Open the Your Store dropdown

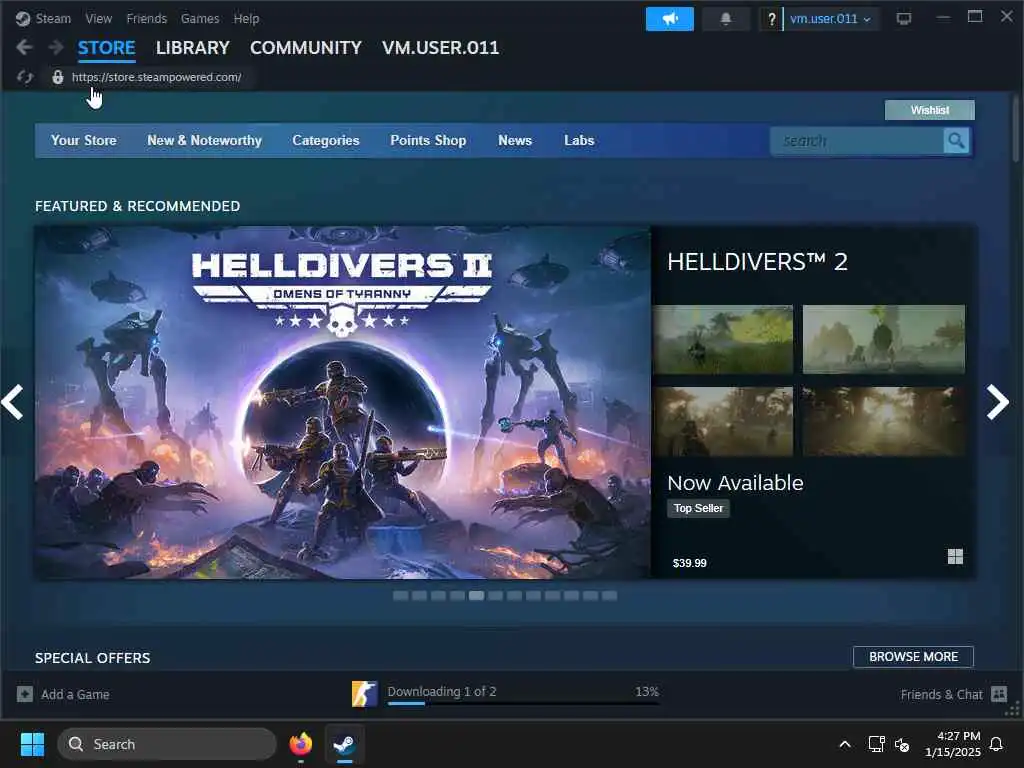pyautogui.click(x=84, y=140)
